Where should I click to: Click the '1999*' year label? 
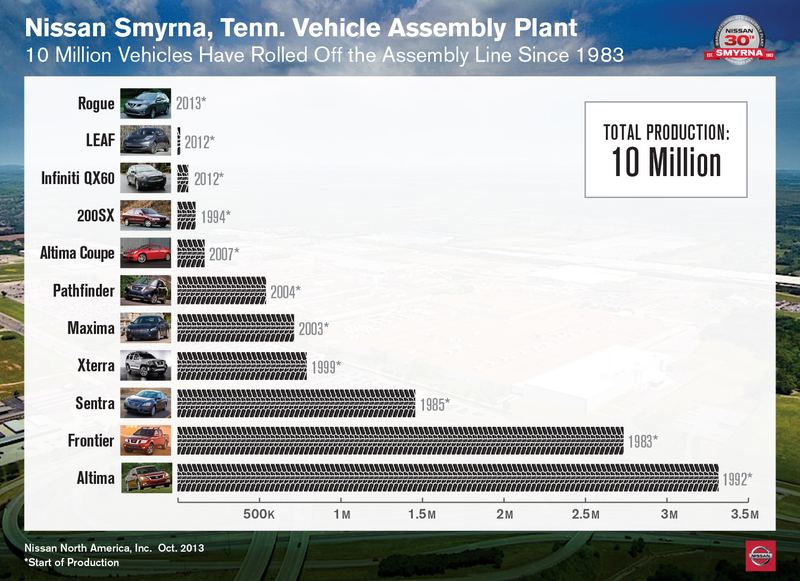tap(327, 367)
